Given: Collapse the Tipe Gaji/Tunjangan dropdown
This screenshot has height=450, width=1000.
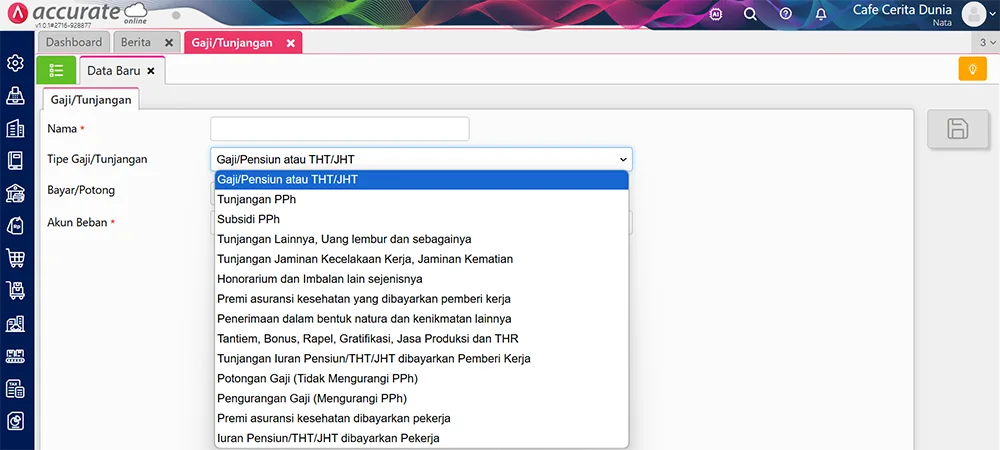Looking at the screenshot, I should [623, 159].
